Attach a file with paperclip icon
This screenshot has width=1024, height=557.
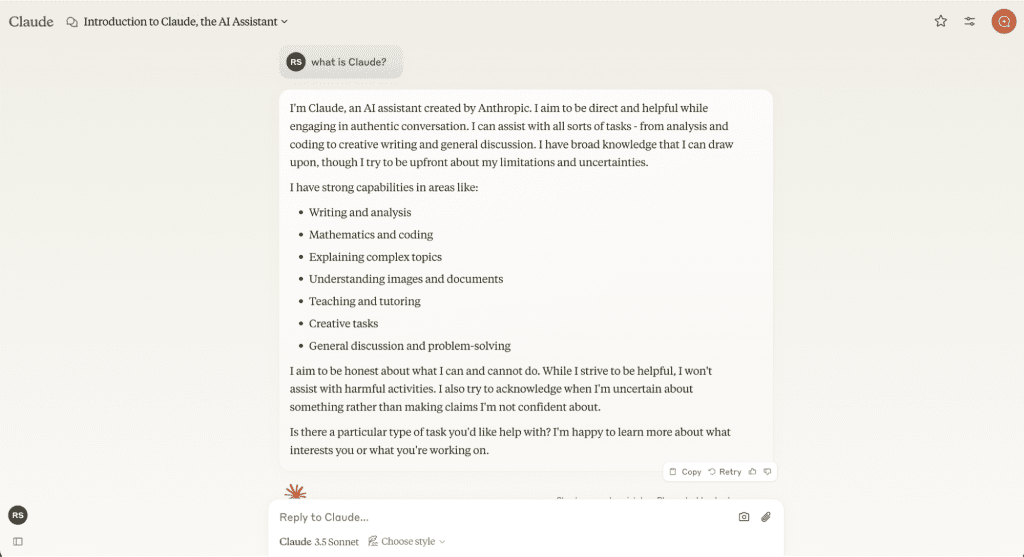[x=766, y=517]
